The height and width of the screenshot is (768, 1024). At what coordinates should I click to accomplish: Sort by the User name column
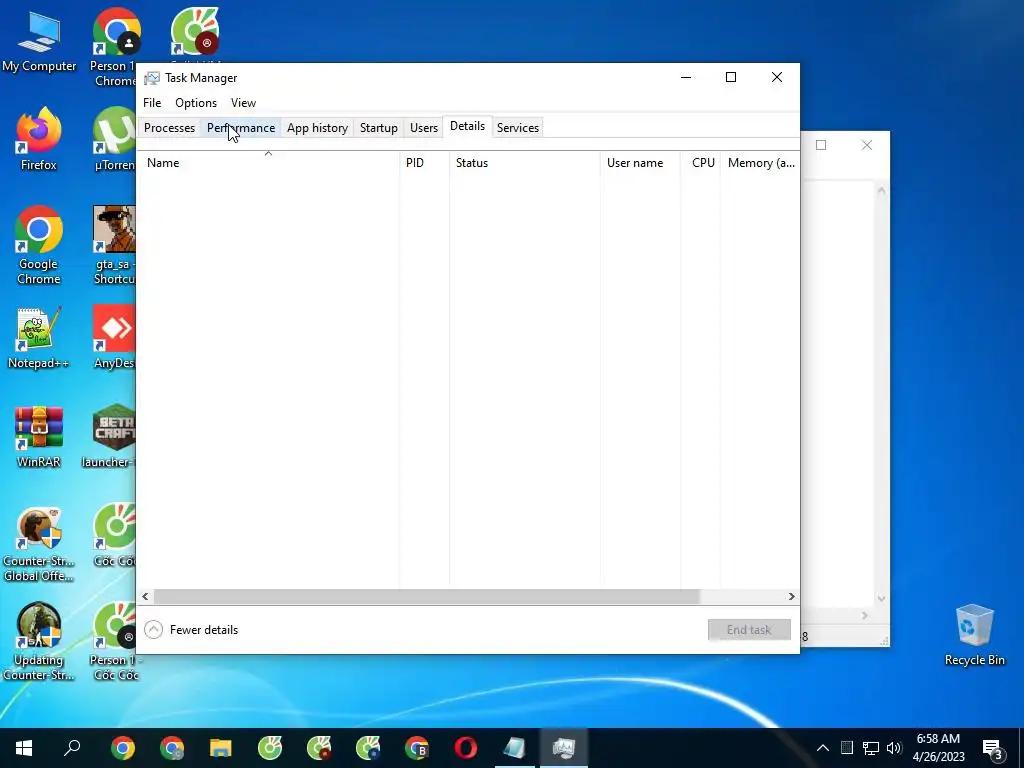[x=641, y=163]
